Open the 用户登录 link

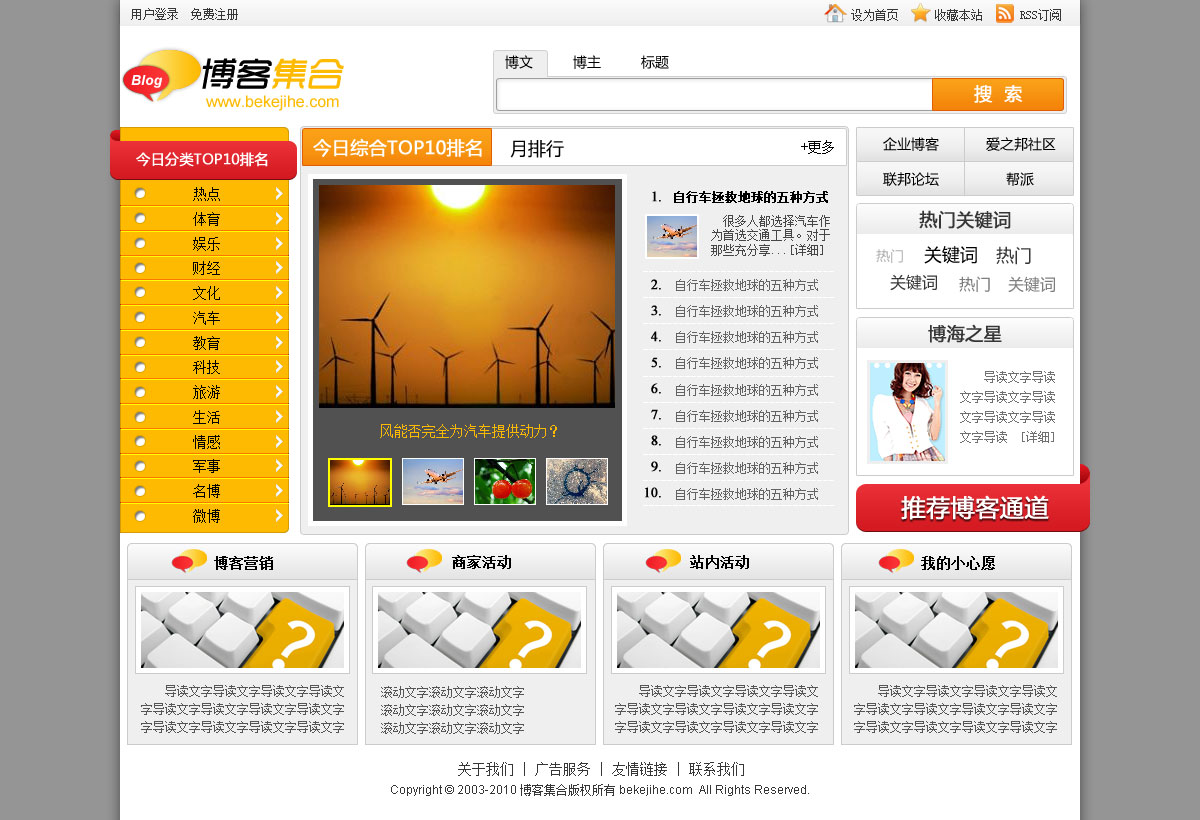coord(155,14)
